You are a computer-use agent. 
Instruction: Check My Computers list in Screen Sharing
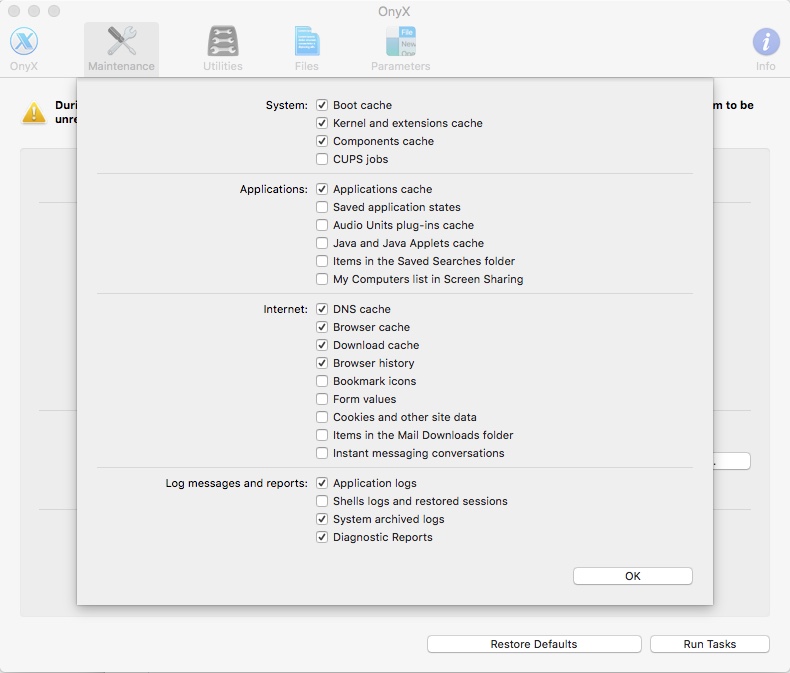(x=322, y=279)
